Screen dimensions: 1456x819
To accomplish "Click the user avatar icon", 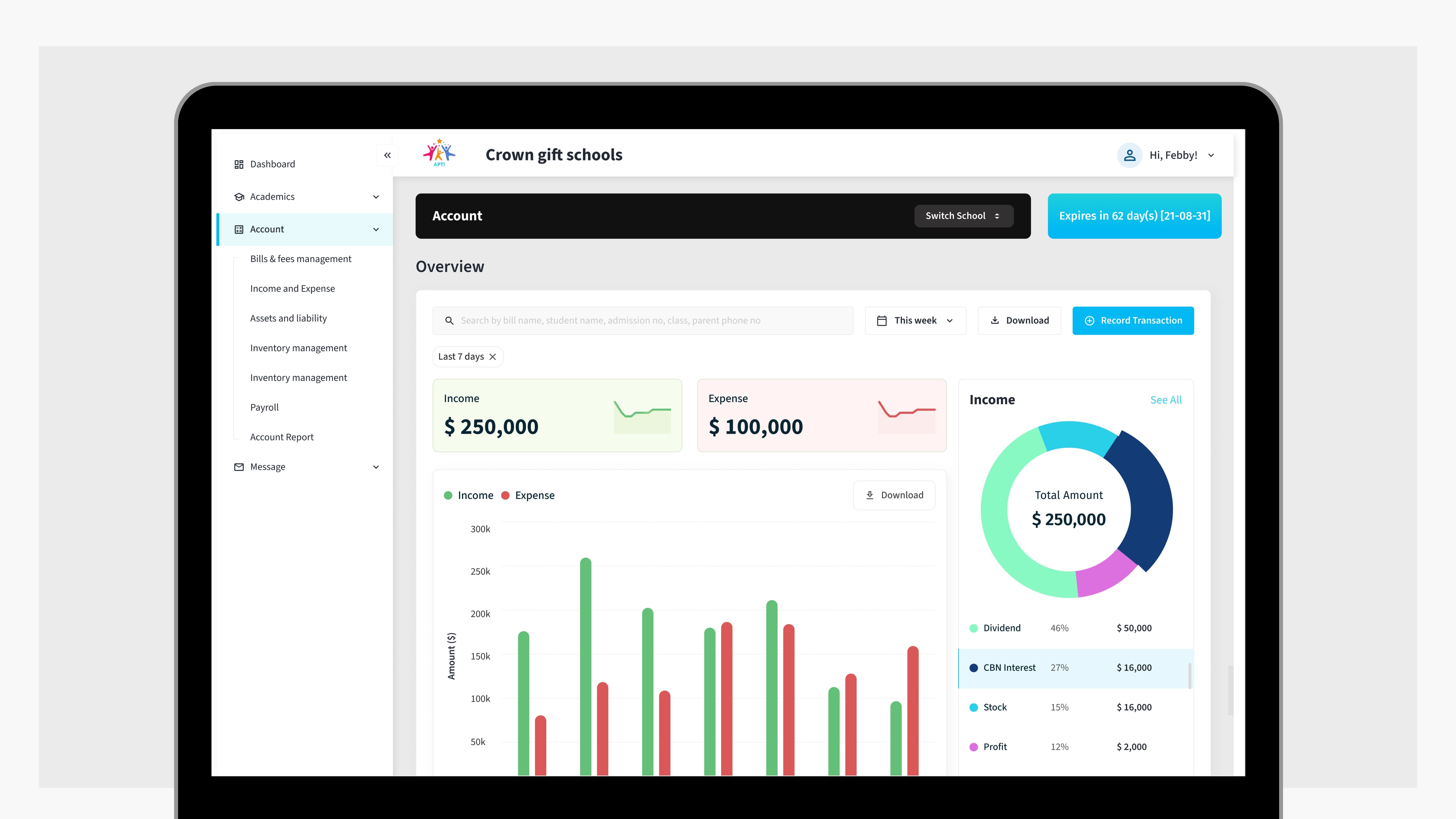I will (x=1129, y=156).
